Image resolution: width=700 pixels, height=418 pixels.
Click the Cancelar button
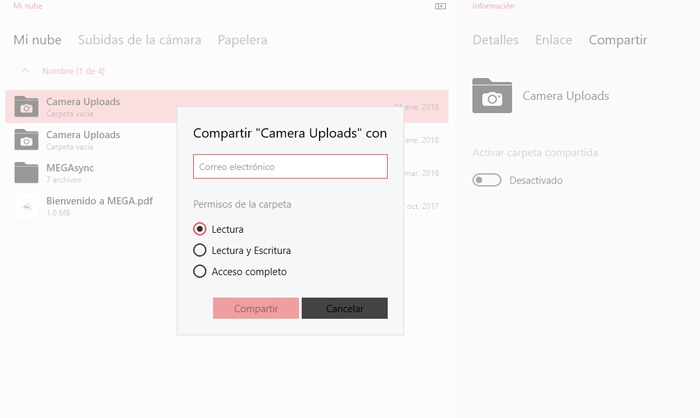click(x=345, y=308)
